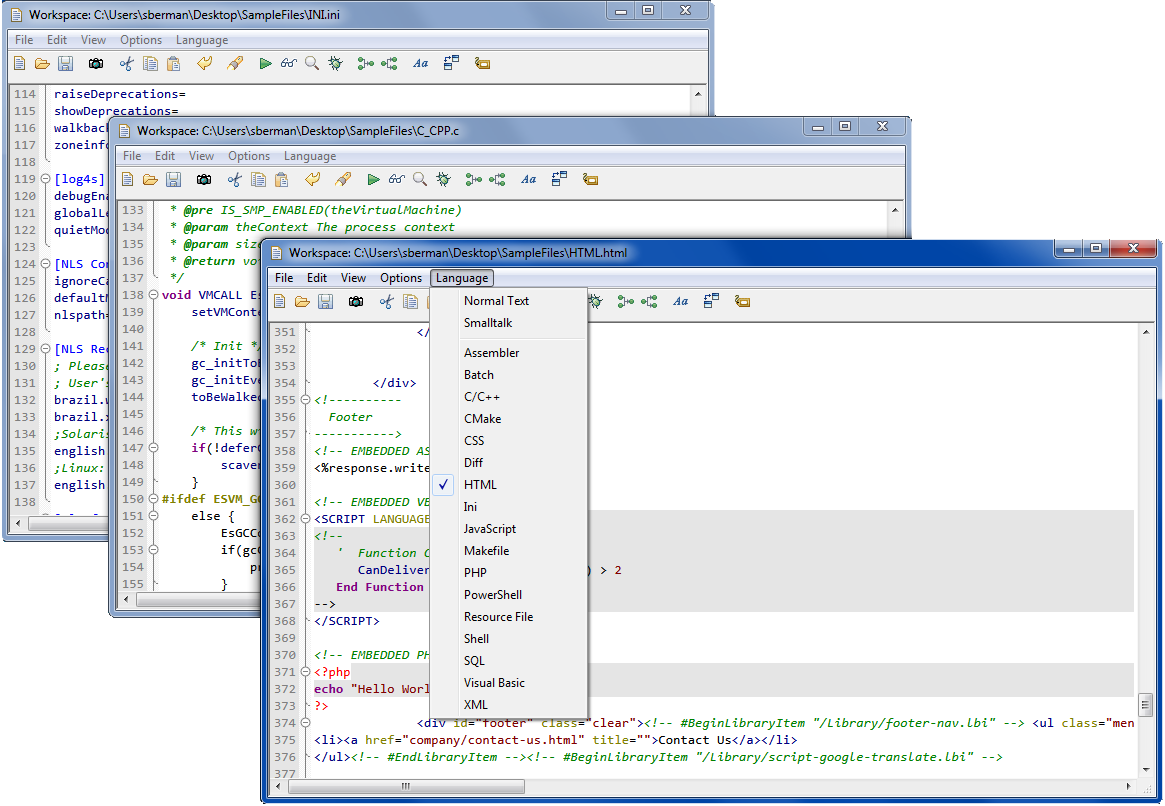Screen dimensions: 1165x806
Task: Open the Edit menu in the HTML window
Action: [316, 278]
